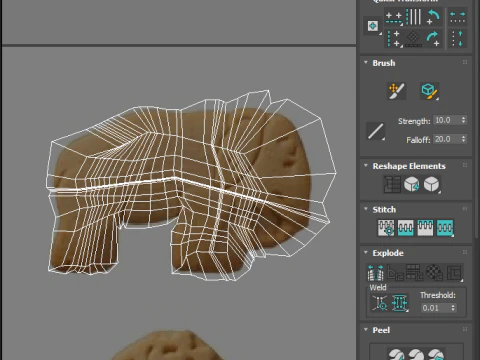Click Space Vertically icon with up-down arrows

457,39
